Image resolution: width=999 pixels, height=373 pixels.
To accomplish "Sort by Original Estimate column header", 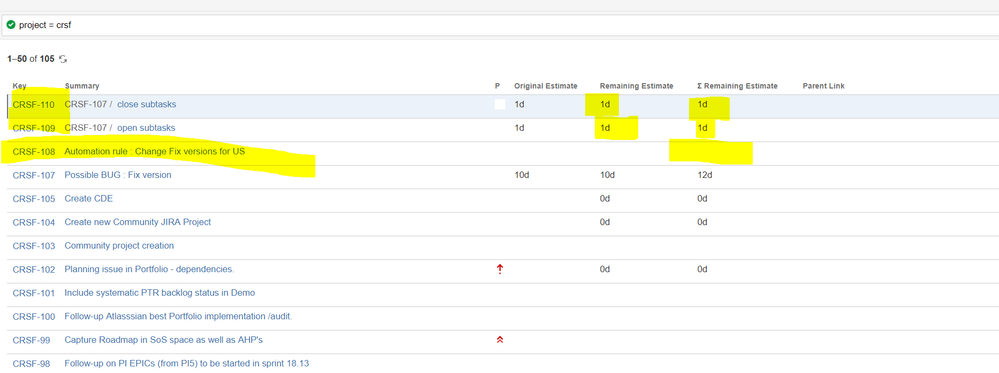I will pos(545,86).
